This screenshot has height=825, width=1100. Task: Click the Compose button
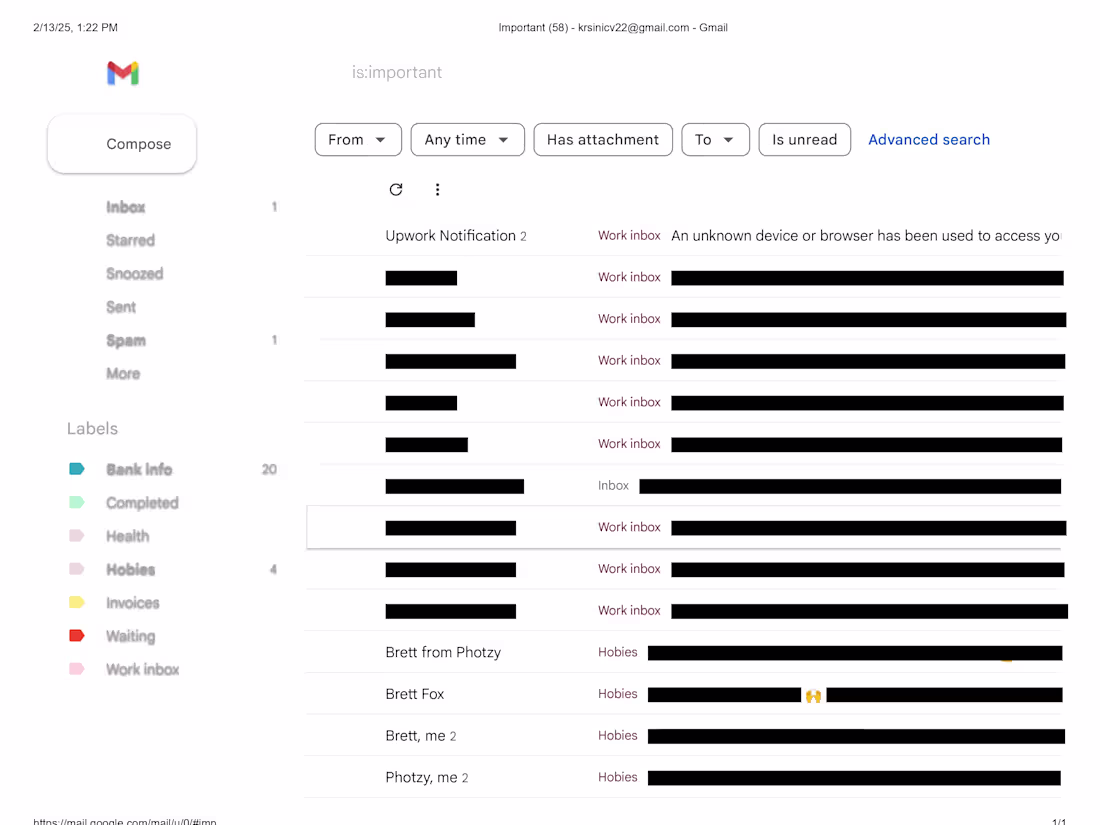122,144
